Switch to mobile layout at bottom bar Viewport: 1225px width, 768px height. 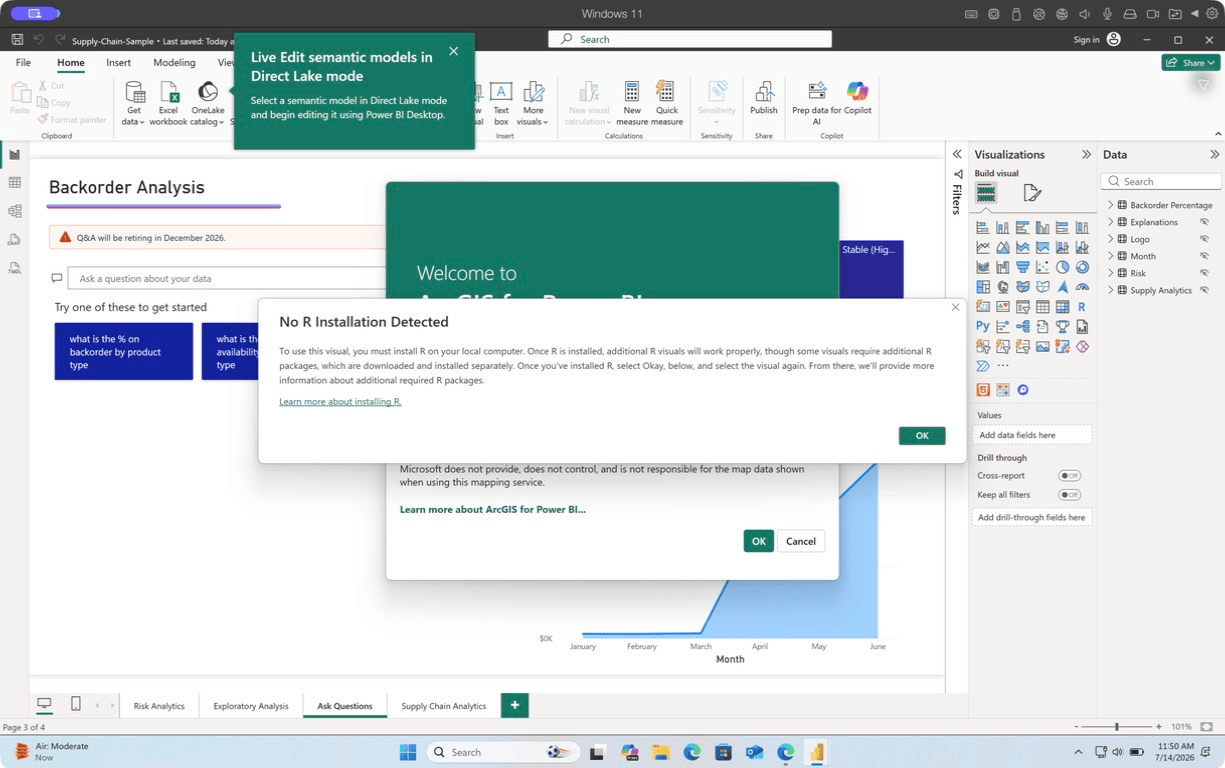click(76, 704)
